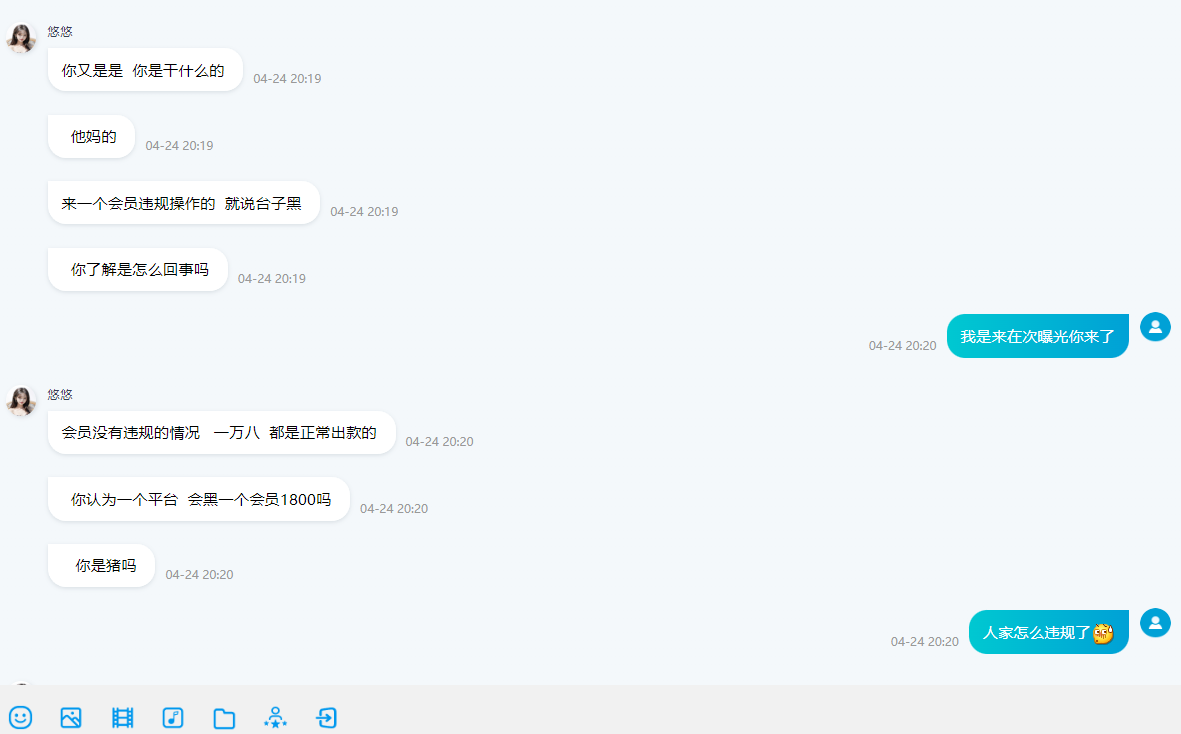This screenshot has width=1181, height=734.
Task: Select the message 你又是是 你是干什么的
Action: tap(144, 71)
